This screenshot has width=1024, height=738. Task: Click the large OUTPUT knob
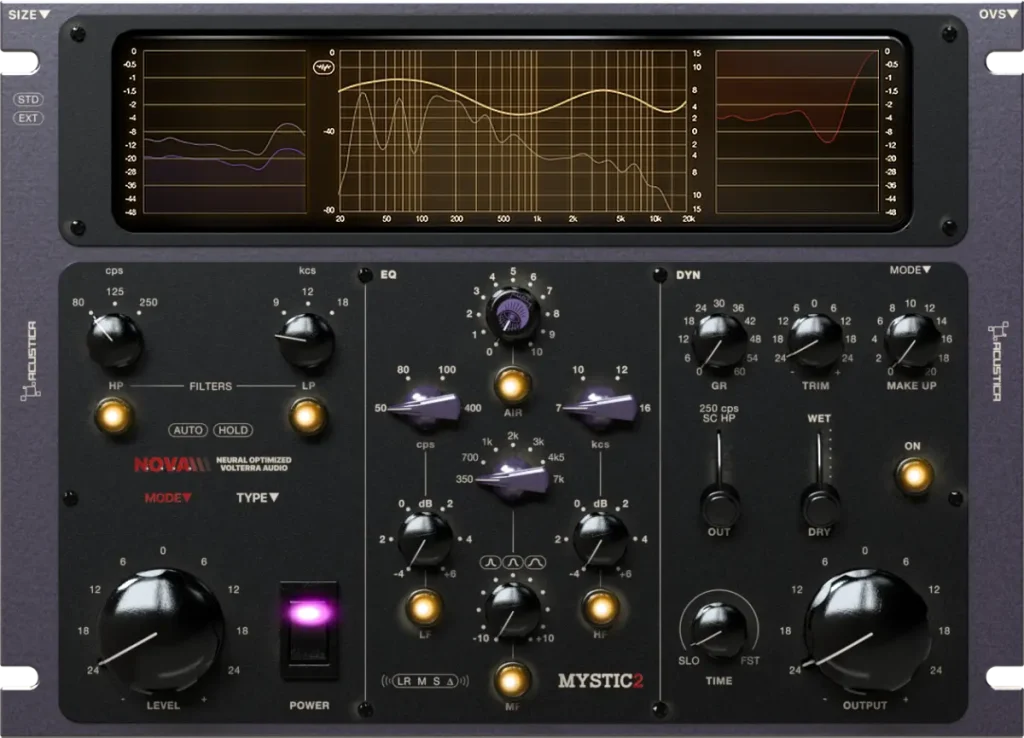tap(865, 632)
